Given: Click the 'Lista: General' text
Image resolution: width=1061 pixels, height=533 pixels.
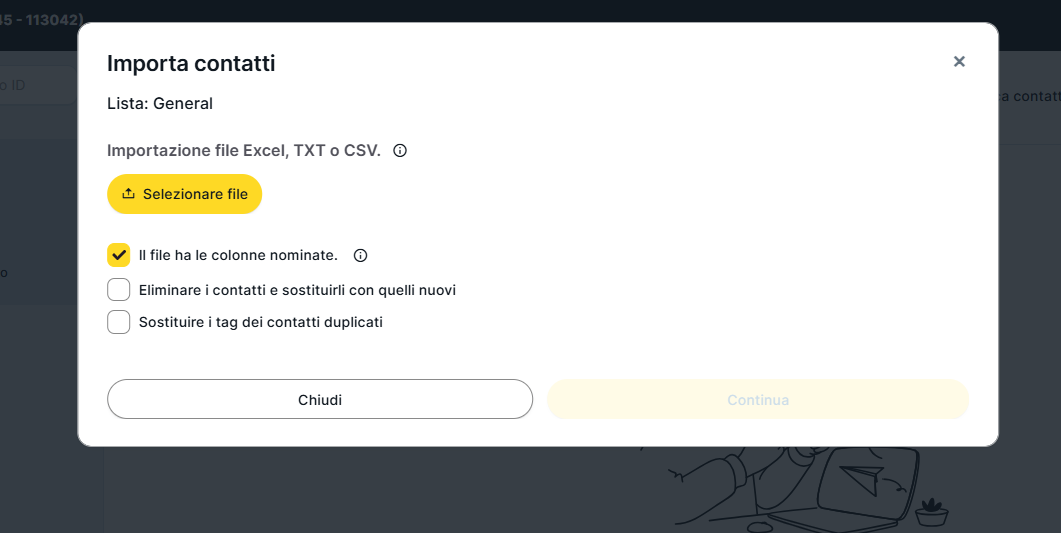Looking at the screenshot, I should 160,103.
